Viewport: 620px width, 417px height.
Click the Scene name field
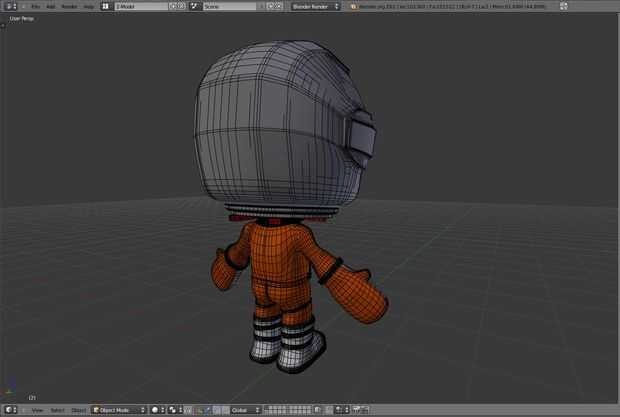click(x=230, y=6)
